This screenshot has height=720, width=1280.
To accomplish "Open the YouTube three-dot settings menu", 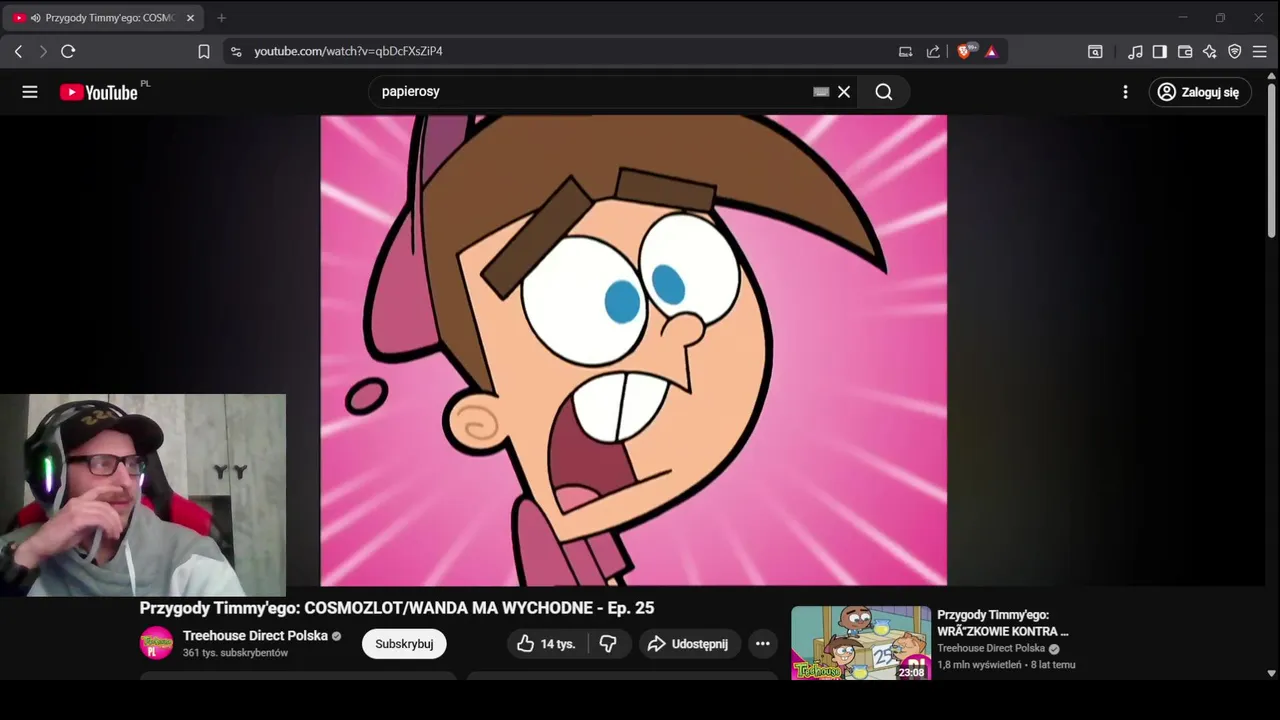I will pos(1125,92).
